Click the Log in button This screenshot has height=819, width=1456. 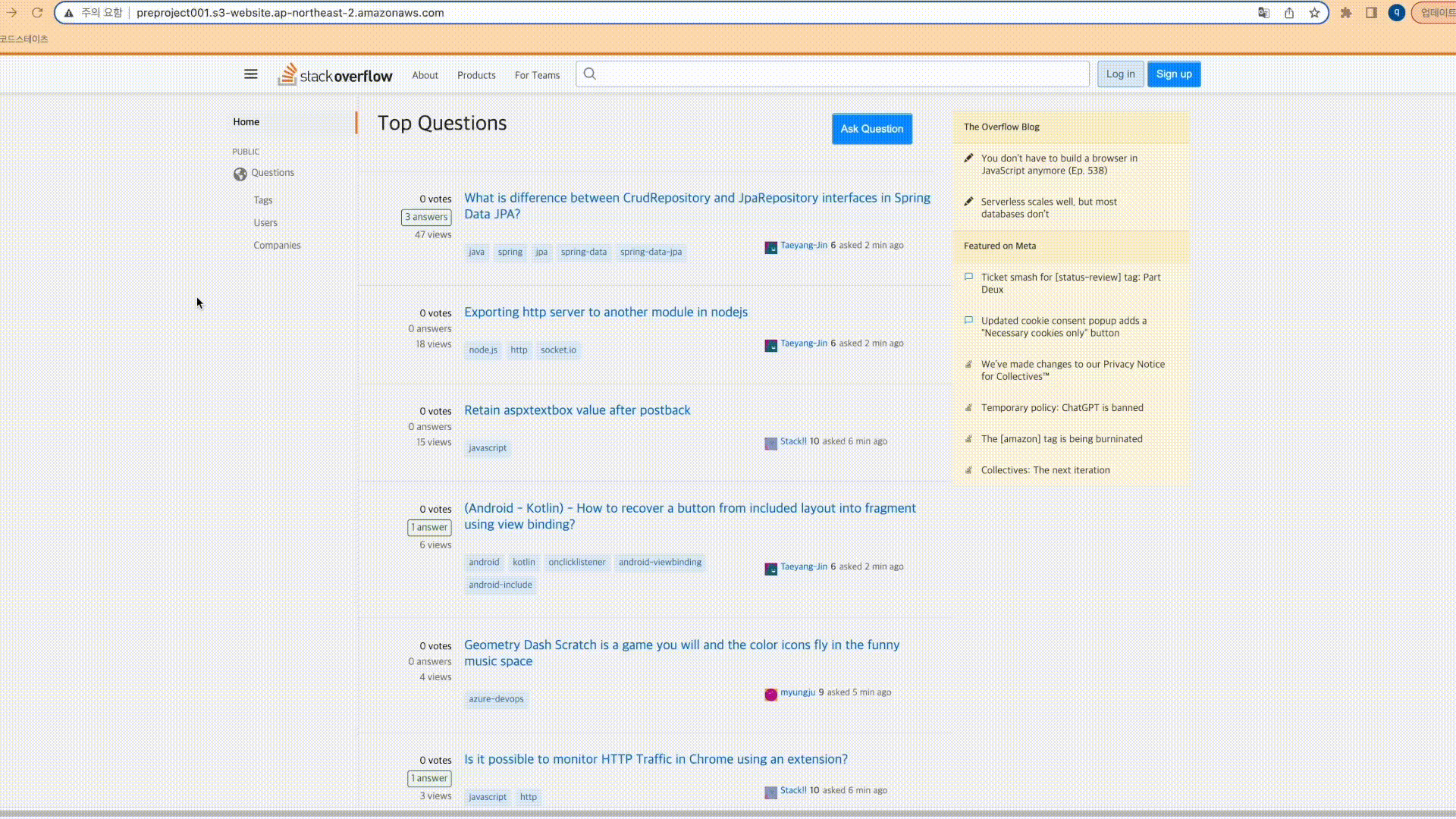point(1120,74)
